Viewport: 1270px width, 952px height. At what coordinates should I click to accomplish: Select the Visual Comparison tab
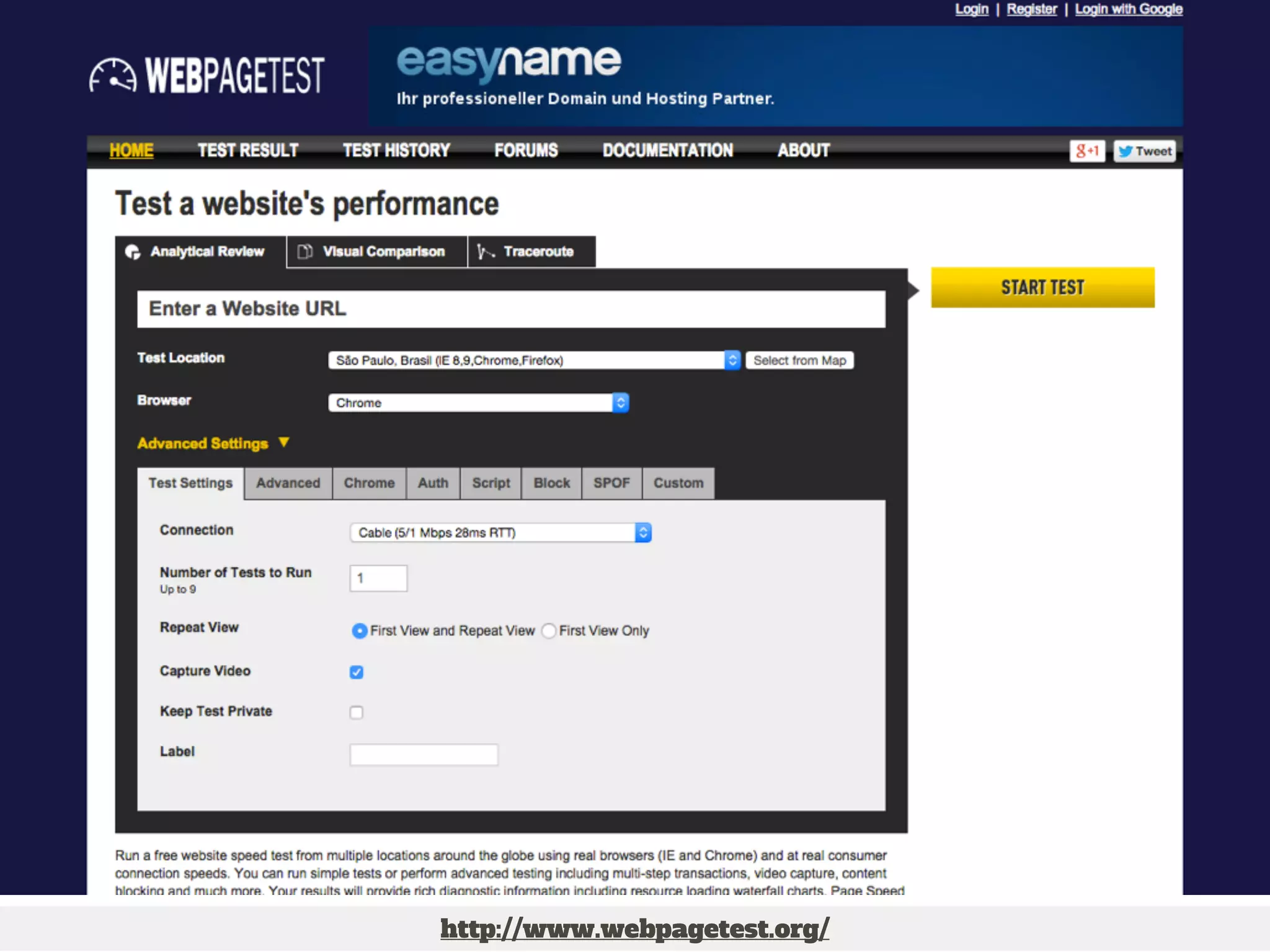(376, 252)
